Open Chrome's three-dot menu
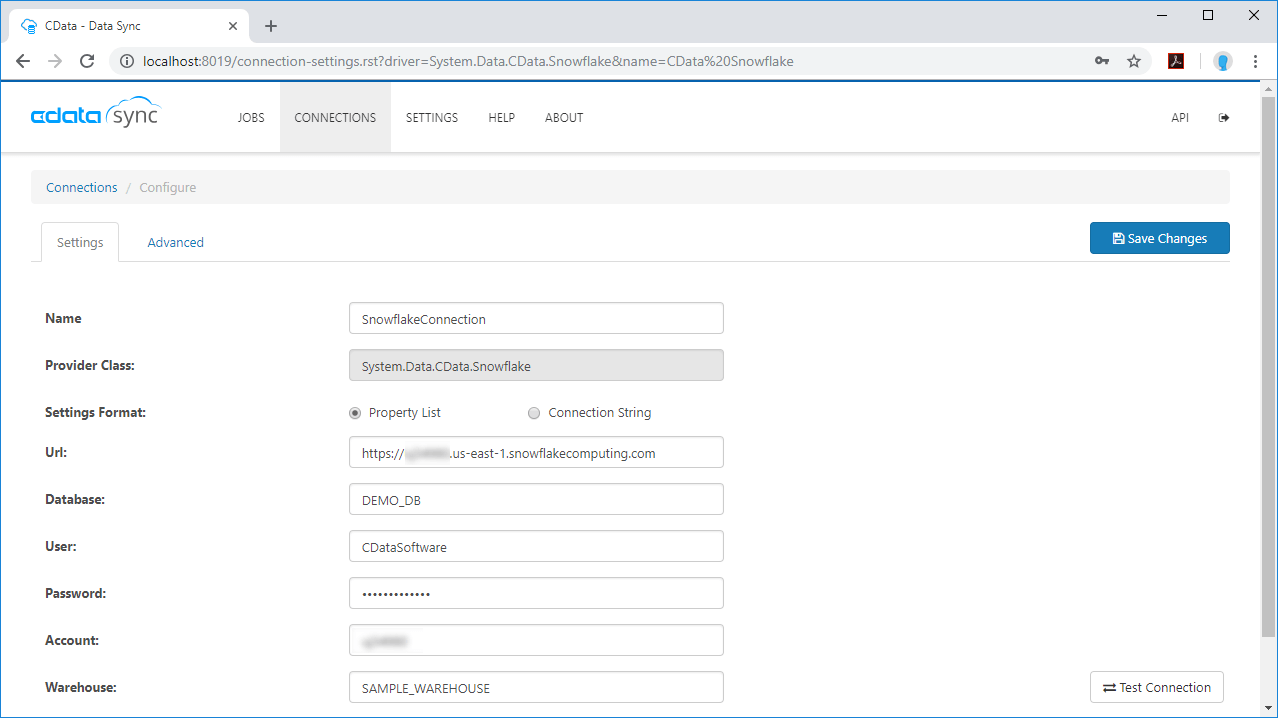Viewport: 1278px width, 718px height. tap(1255, 61)
